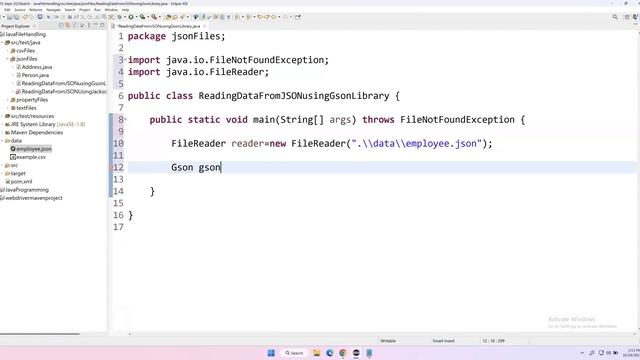
Task: Expand the csvFiles package
Action: click(8, 51)
